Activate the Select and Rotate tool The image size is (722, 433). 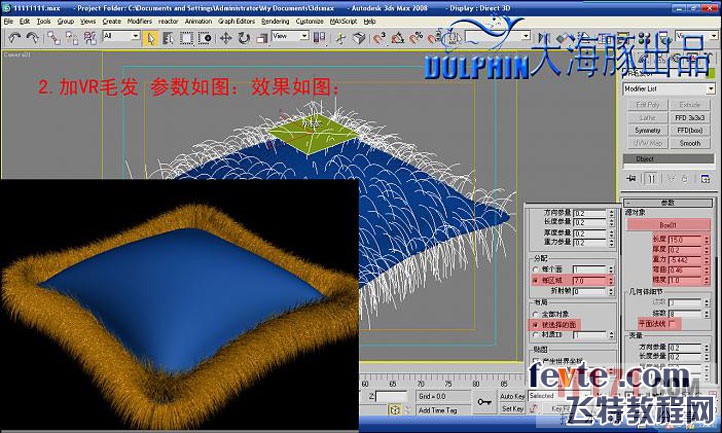(244, 38)
